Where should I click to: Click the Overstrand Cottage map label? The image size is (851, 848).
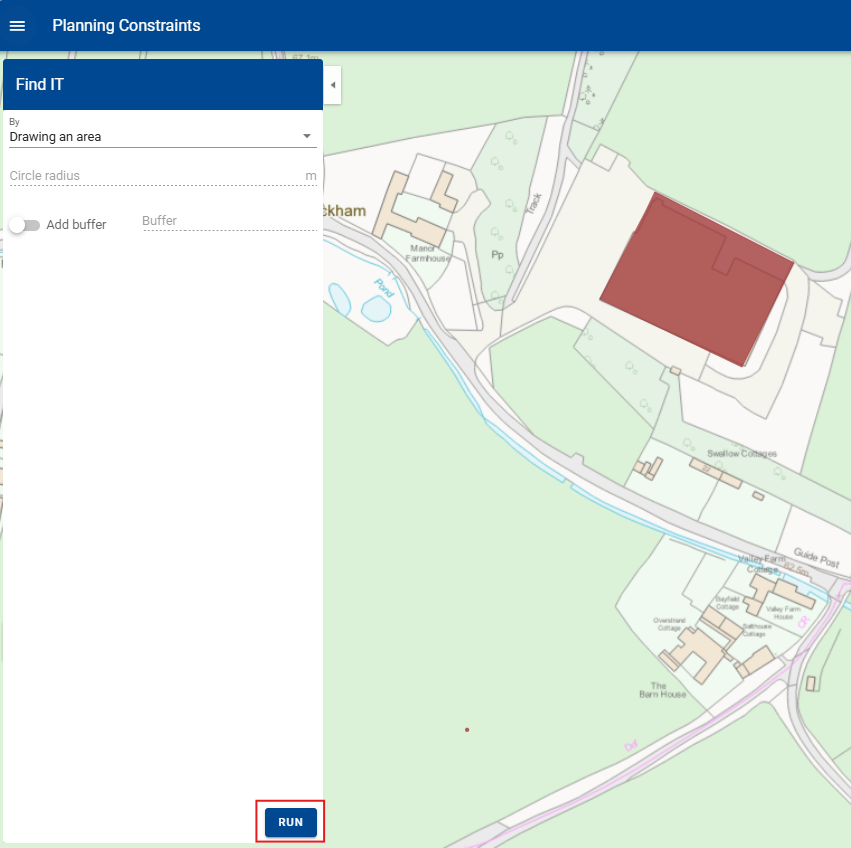[668, 623]
